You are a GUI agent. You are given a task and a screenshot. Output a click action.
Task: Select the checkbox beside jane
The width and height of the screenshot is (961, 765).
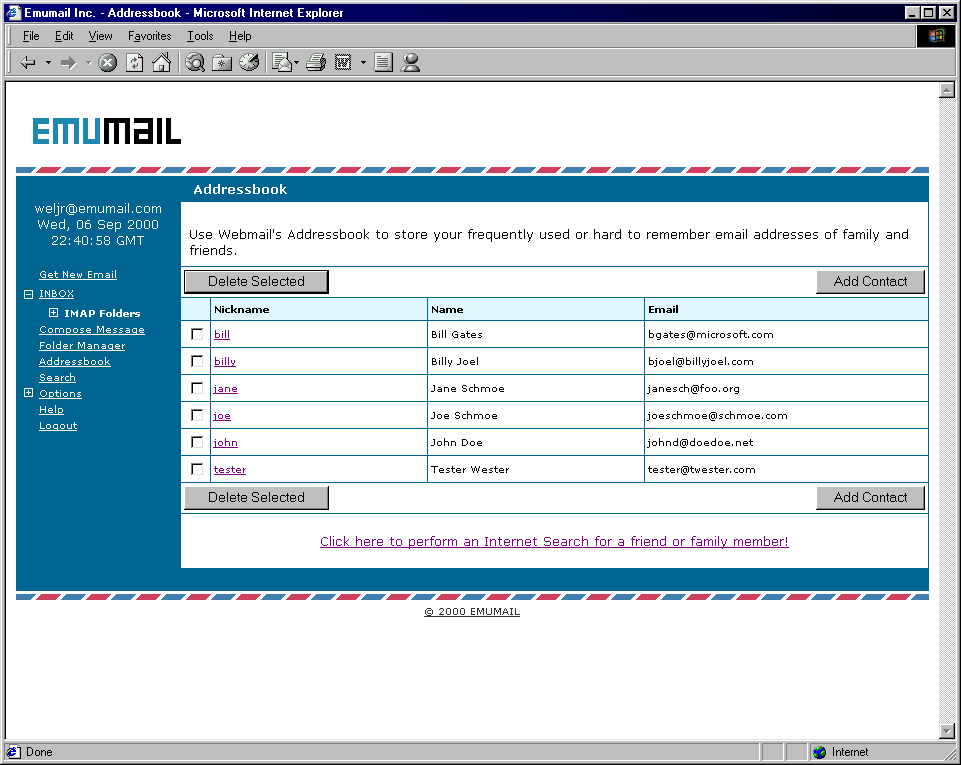click(197, 388)
